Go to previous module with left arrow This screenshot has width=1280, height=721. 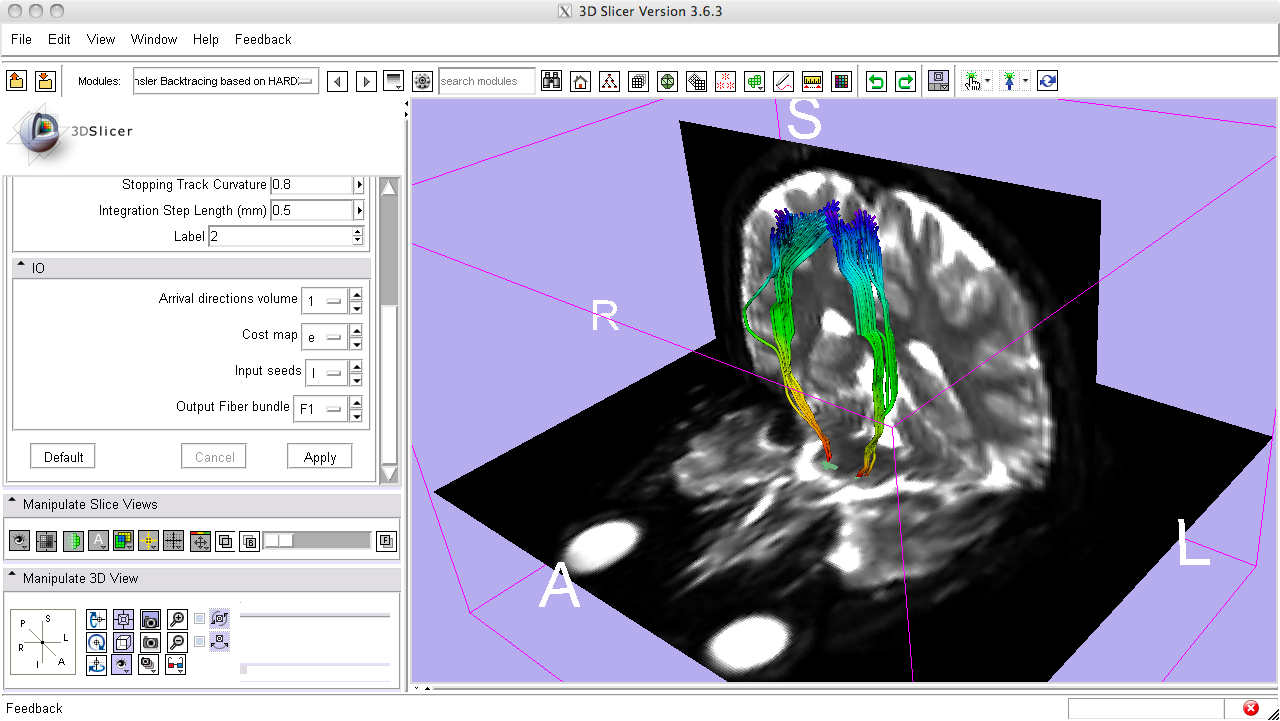tap(338, 81)
